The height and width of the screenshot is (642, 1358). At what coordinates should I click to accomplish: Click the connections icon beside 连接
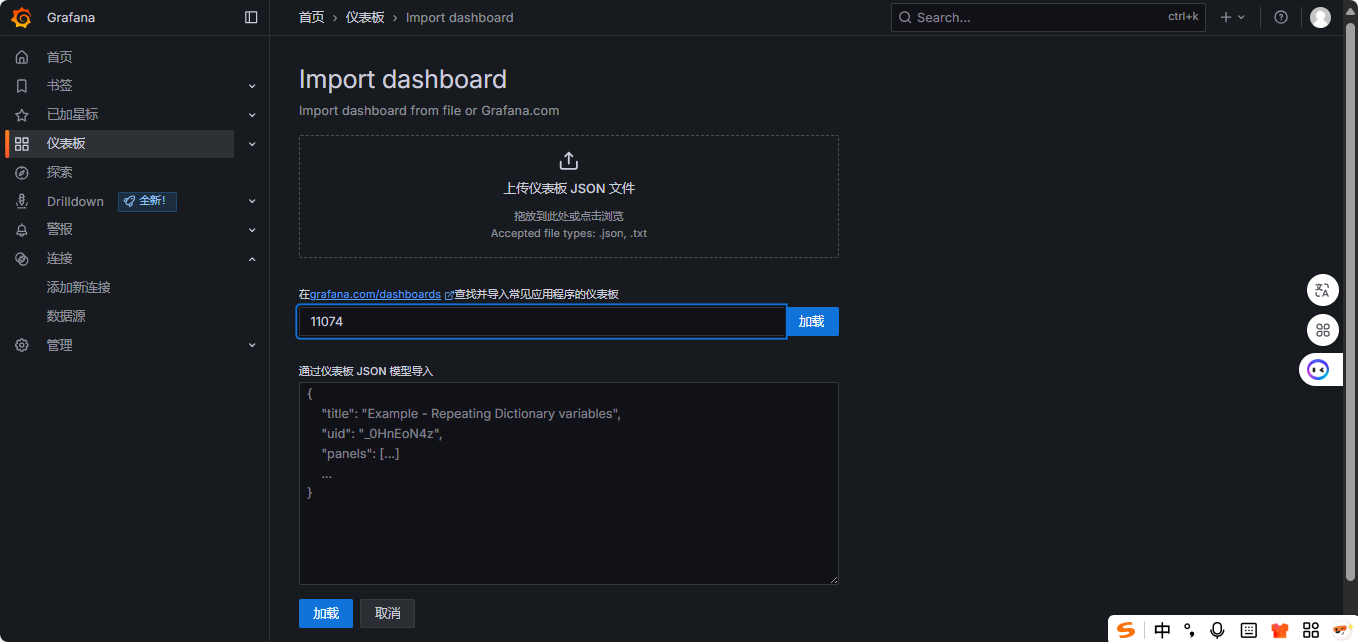[22, 259]
